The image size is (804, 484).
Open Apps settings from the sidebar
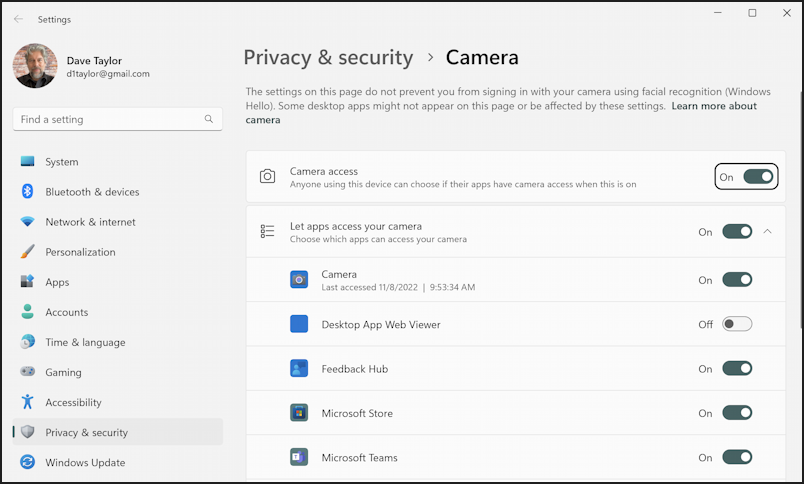(117, 282)
